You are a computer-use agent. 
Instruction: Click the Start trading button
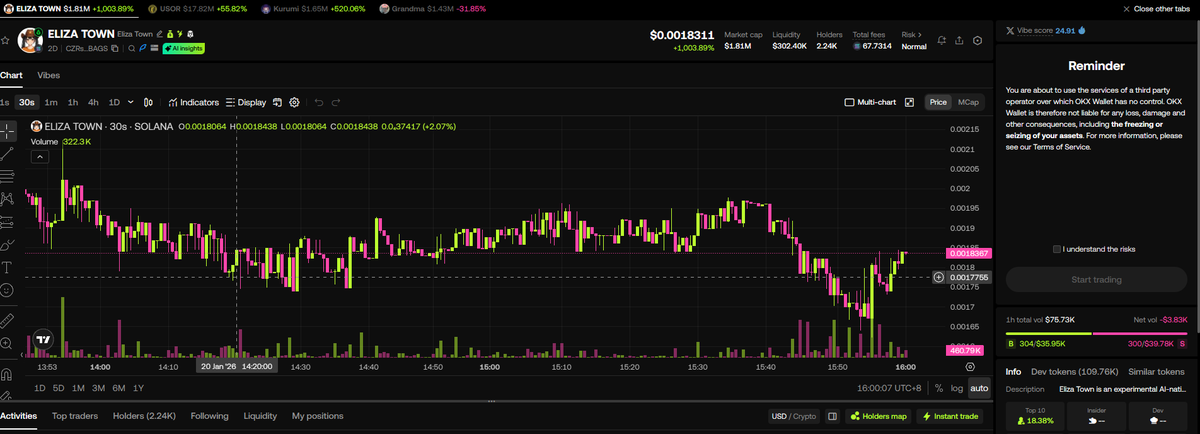pyautogui.click(x=1095, y=279)
